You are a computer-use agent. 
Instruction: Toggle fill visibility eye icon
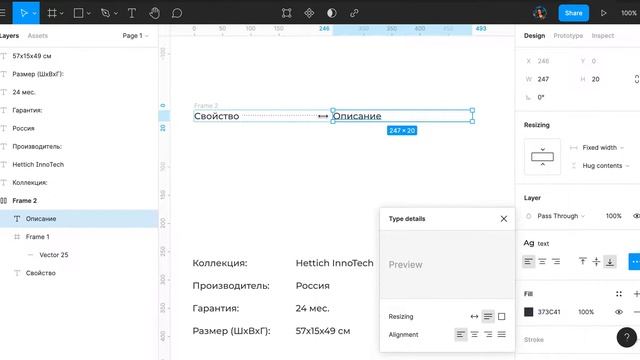619,312
